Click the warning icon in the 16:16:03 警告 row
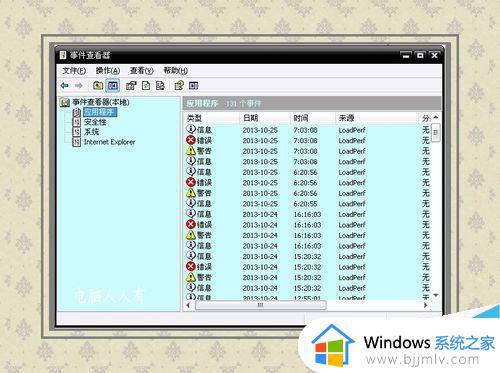This screenshot has width=500, height=373. point(191,235)
